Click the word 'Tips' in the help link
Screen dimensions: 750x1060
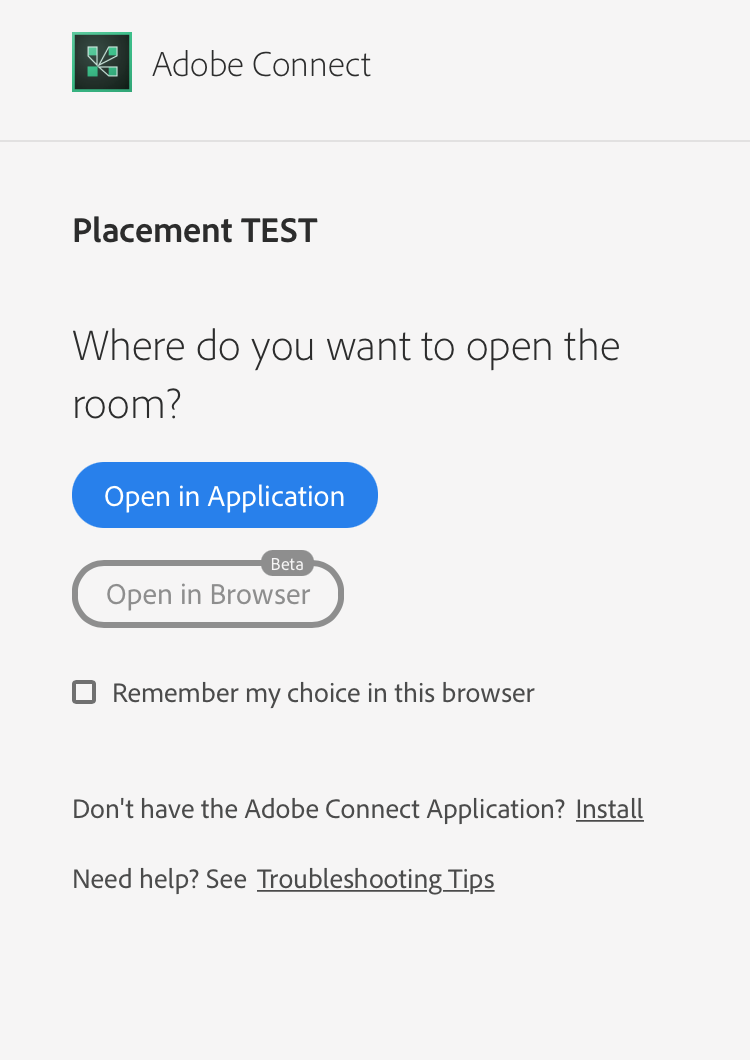click(471, 880)
